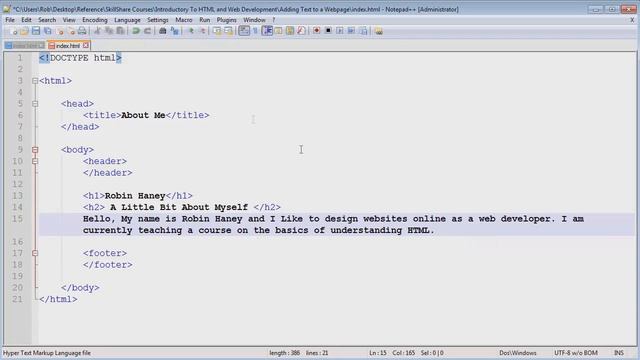Image resolution: width=640 pixels, height=360 pixels.
Task: Click the Replace toolbar icon
Action: (174, 31)
